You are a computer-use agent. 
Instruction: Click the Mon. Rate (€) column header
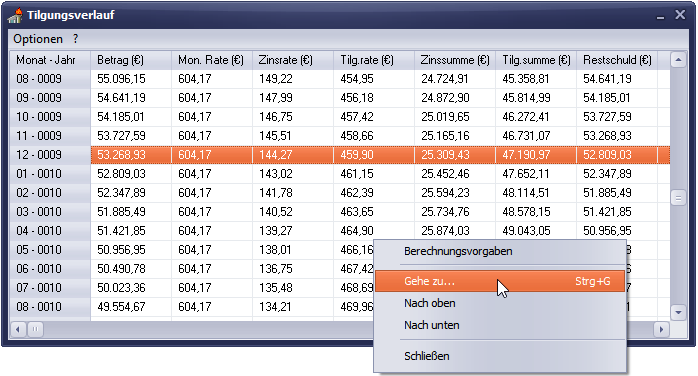[212, 60]
